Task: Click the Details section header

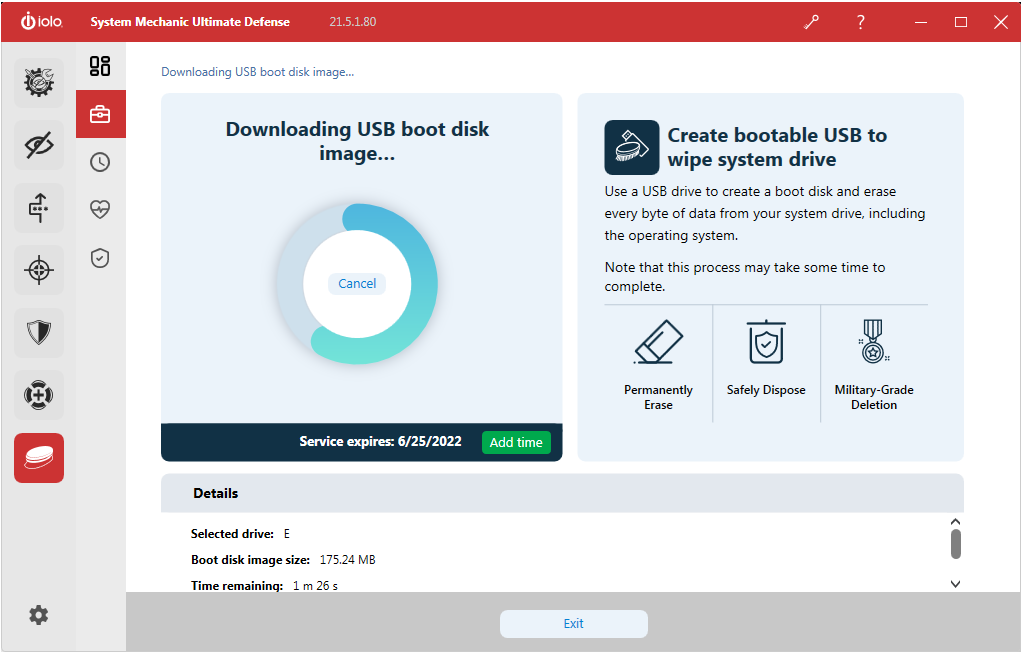Action: point(562,493)
